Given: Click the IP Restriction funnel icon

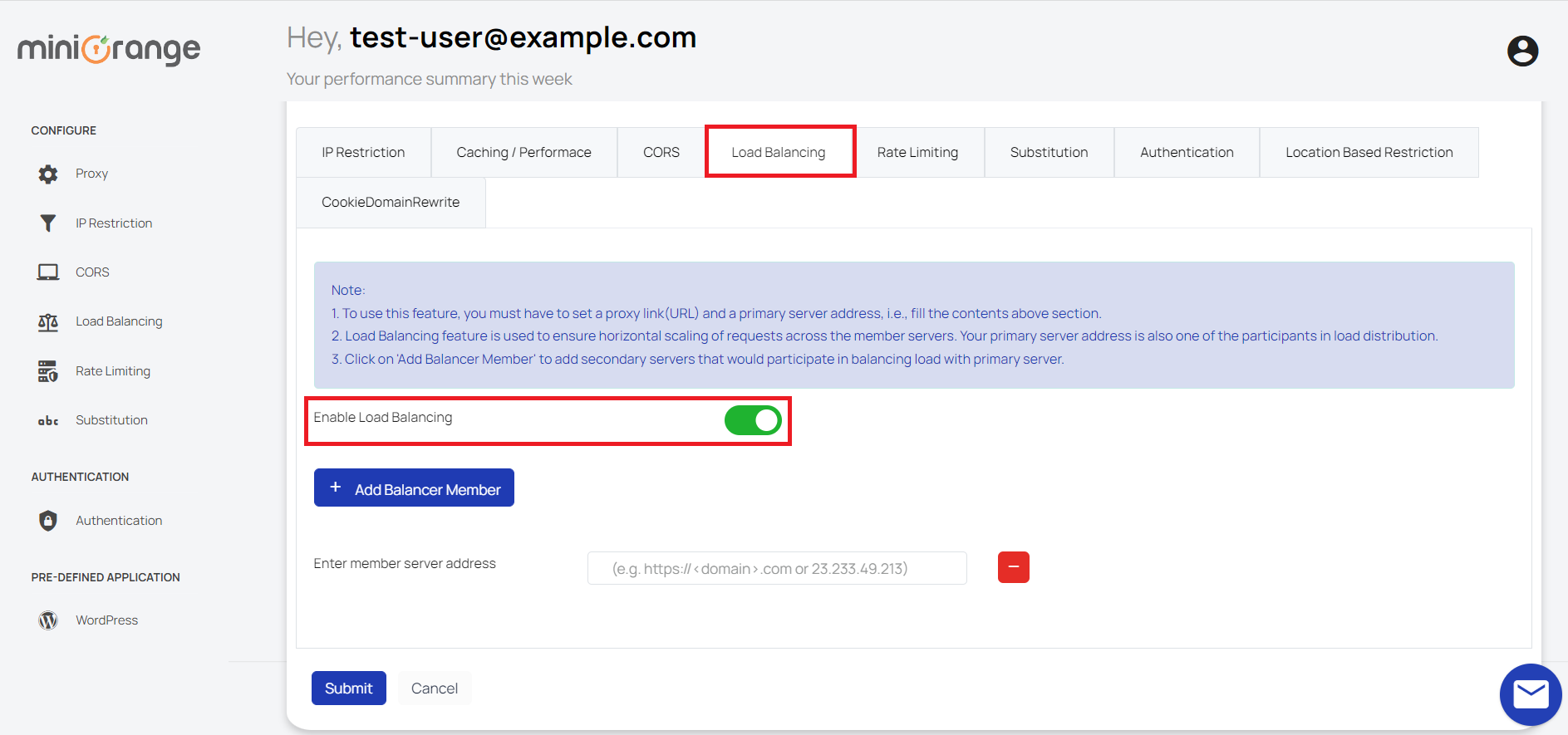Looking at the screenshot, I should click(48, 223).
